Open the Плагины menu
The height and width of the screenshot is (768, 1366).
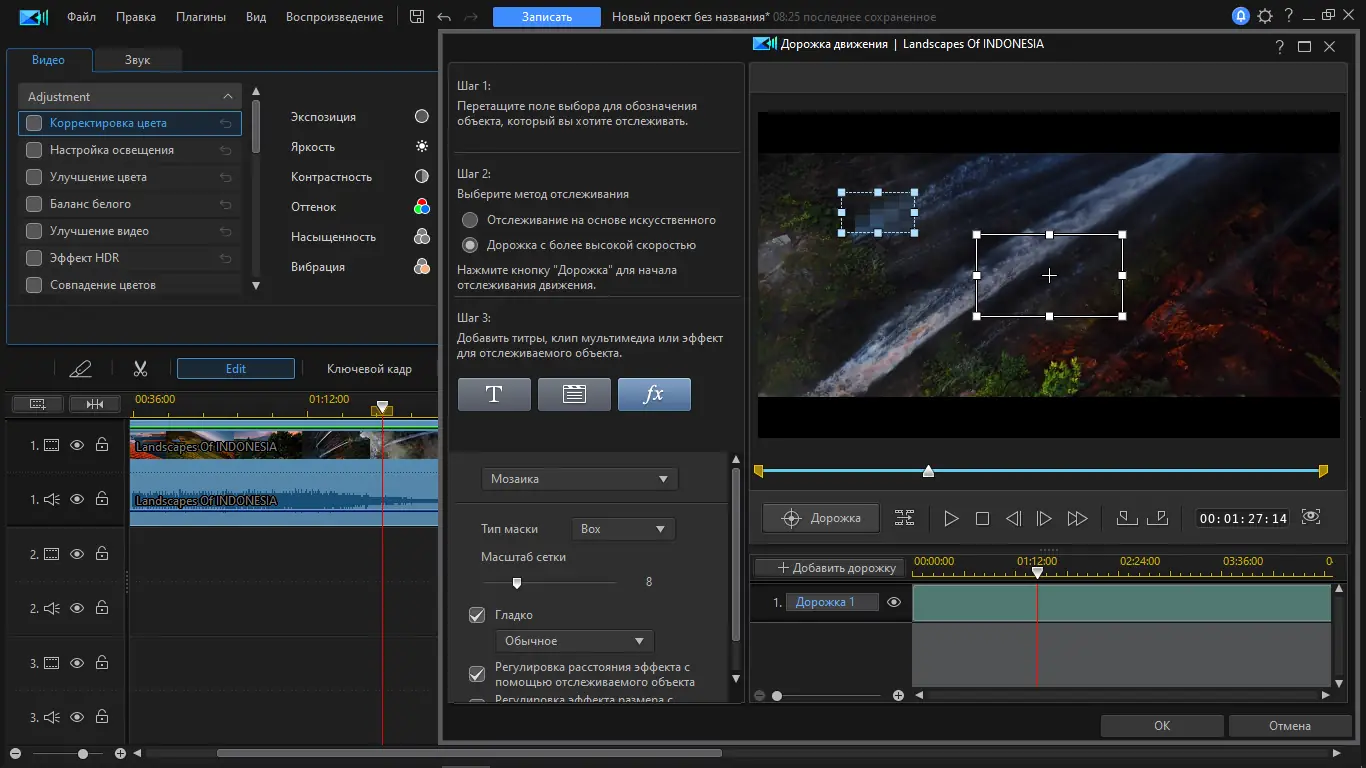[200, 17]
